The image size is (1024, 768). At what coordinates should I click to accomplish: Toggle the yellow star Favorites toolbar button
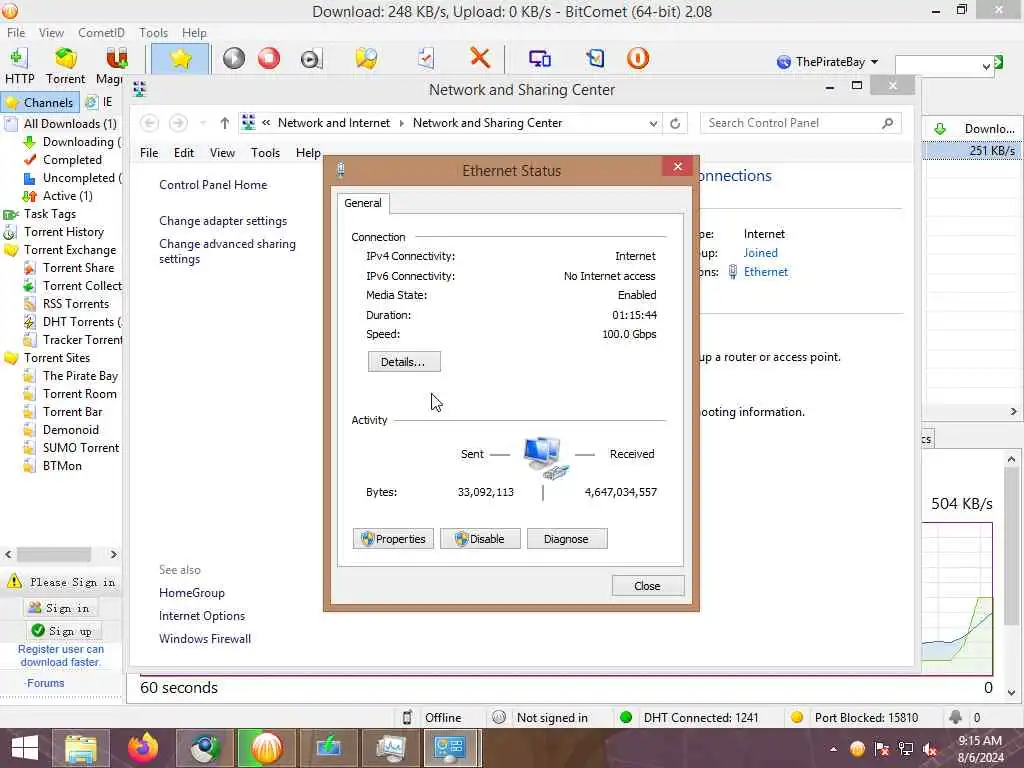click(x=180, y=59)
